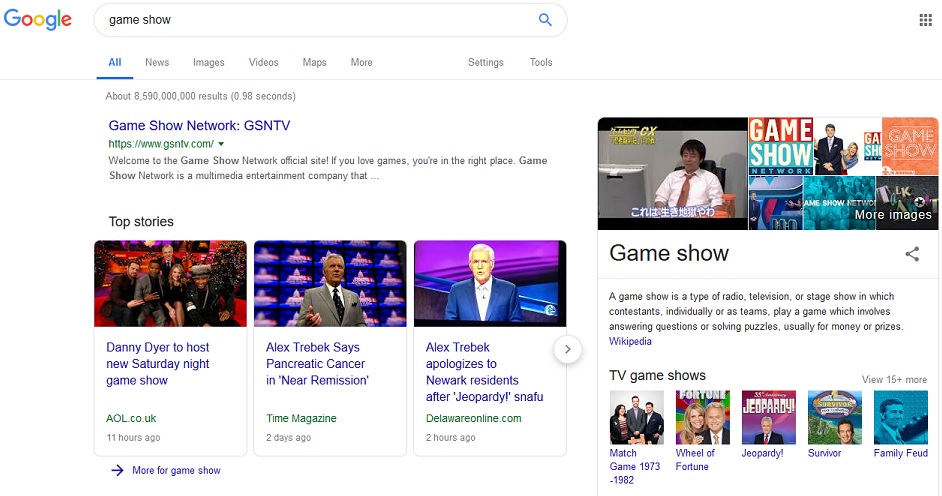The width and height of the screenshot is (942, 496).
Task: Select the All tab
Action: (115, 62)
